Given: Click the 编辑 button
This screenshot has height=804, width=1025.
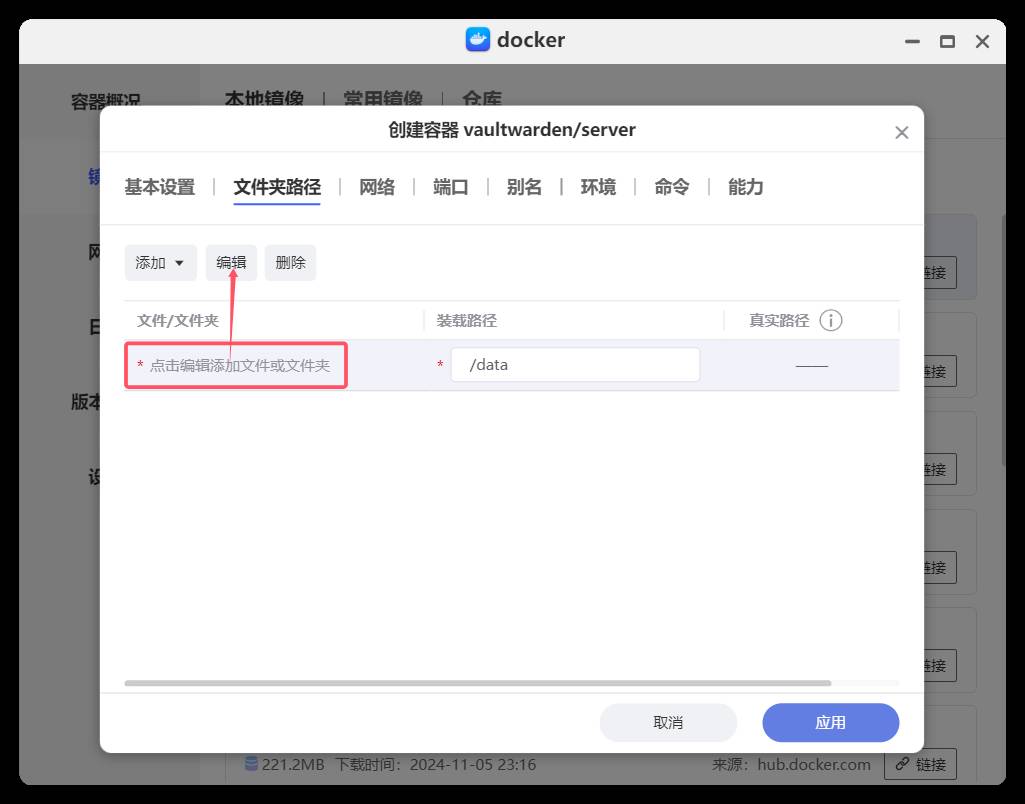Looking at the screenshot, I should [x=231, y=263].
